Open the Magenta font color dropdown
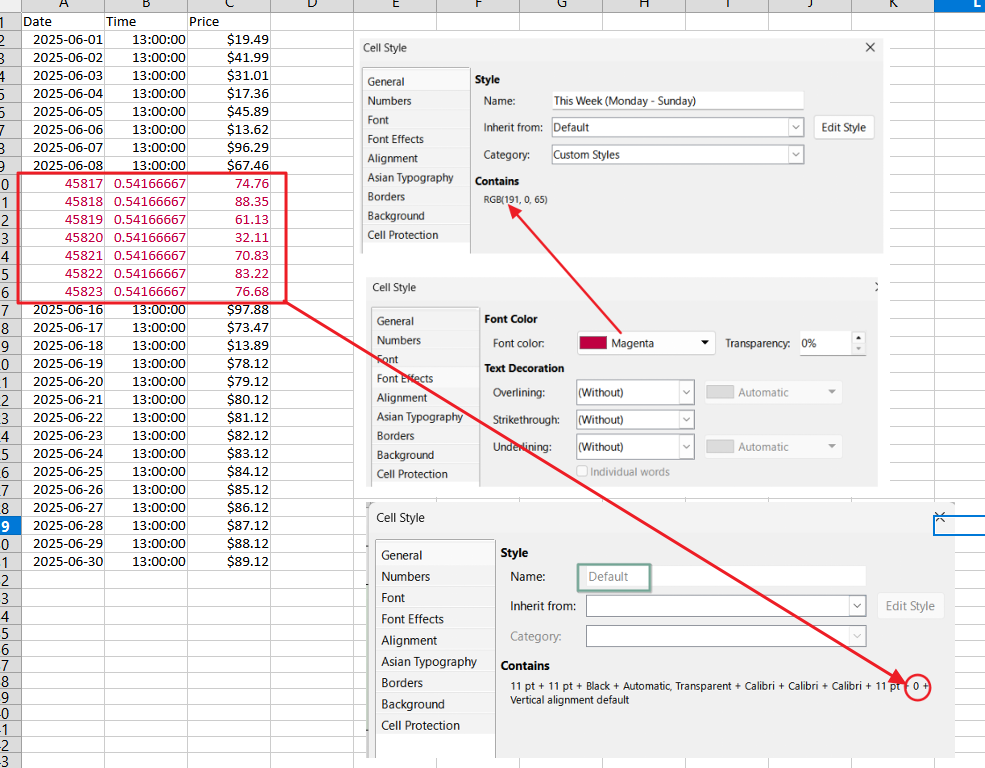The width and height of the screenshot is (985, 768). coord(705,343)
